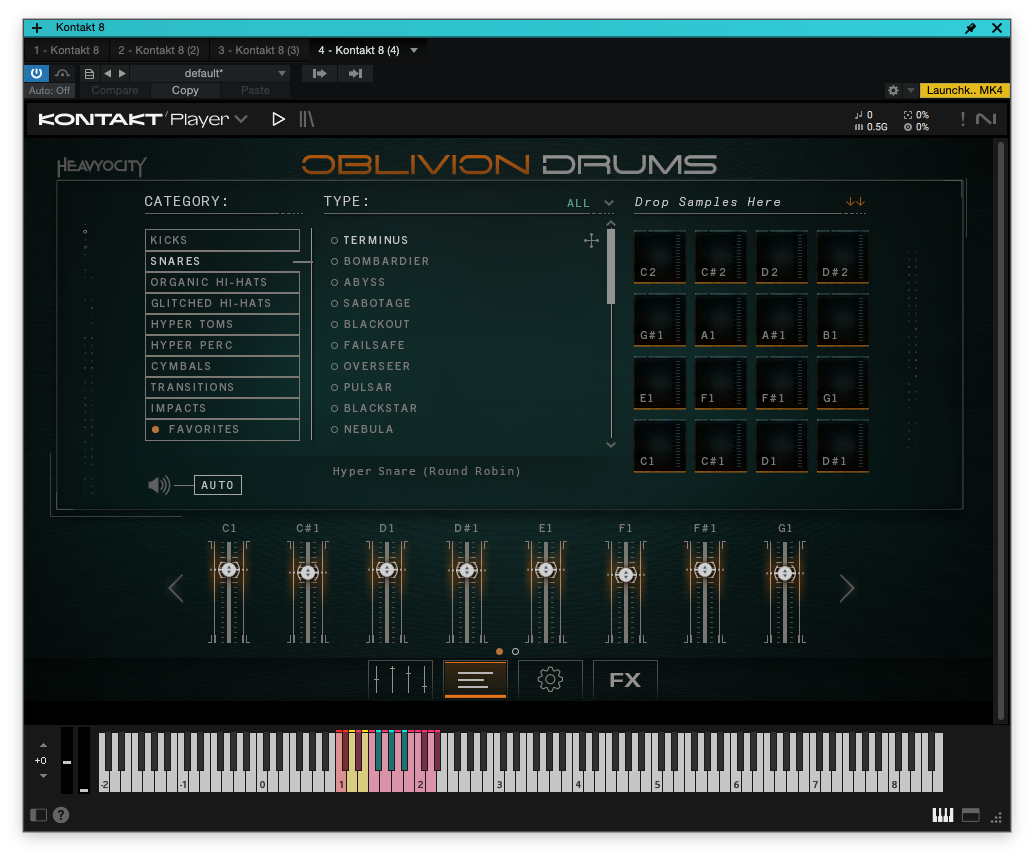Viewport: 1034px width, 859px height.
Task: Select the KICKS category
Action: [222, 240]
